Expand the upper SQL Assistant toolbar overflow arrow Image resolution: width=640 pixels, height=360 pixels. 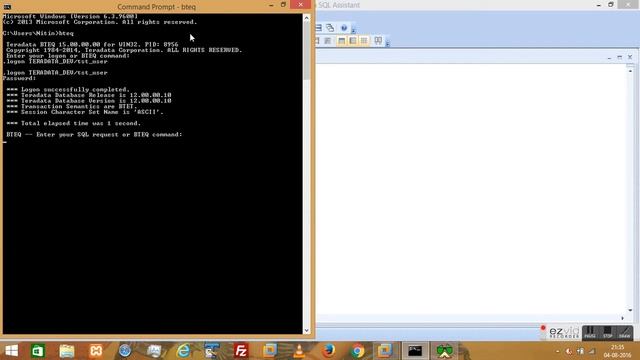353,30
